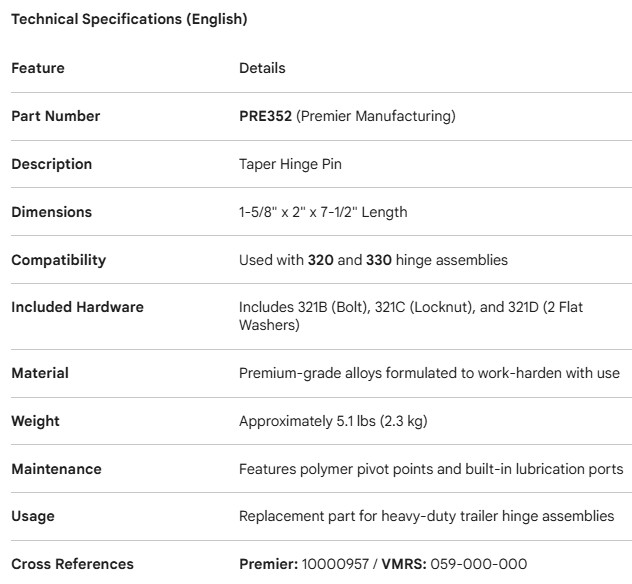Viewport: 632px width, 584px height.
Task: Select the Material row label
Action: [x=40, y=373]
